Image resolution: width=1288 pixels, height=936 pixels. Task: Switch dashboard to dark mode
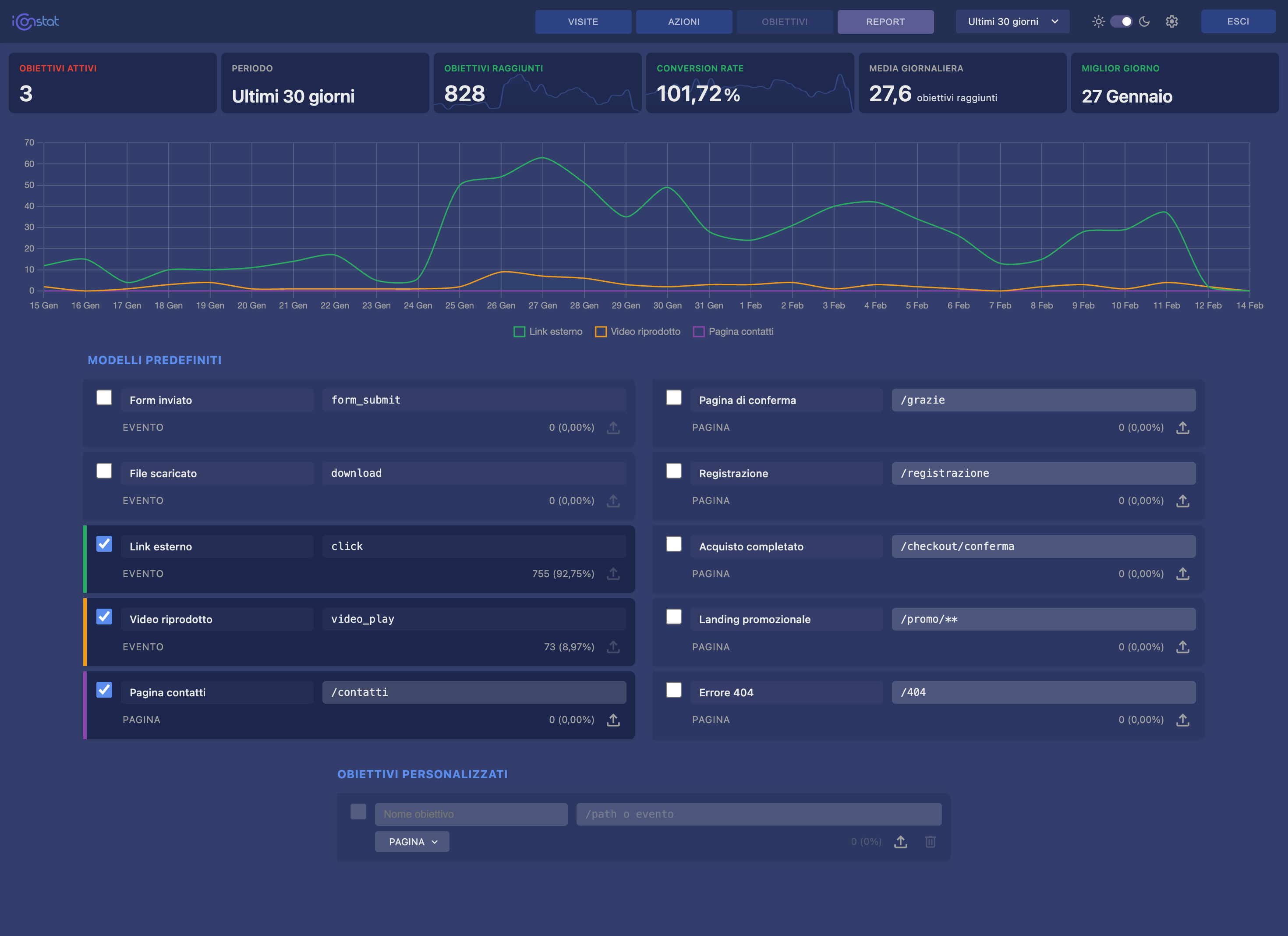tap(1144, 21)
